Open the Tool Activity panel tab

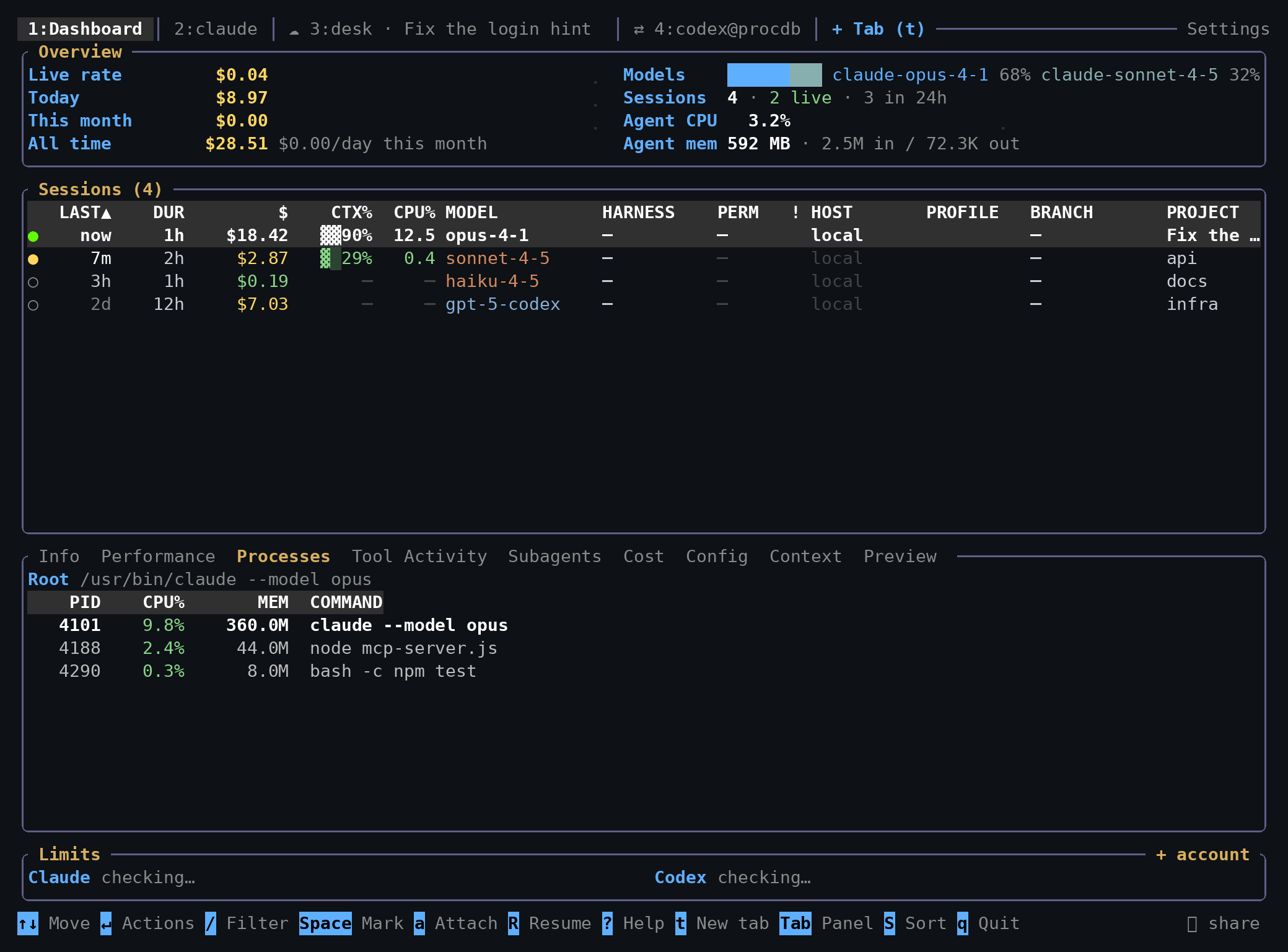tap(419, 557)
